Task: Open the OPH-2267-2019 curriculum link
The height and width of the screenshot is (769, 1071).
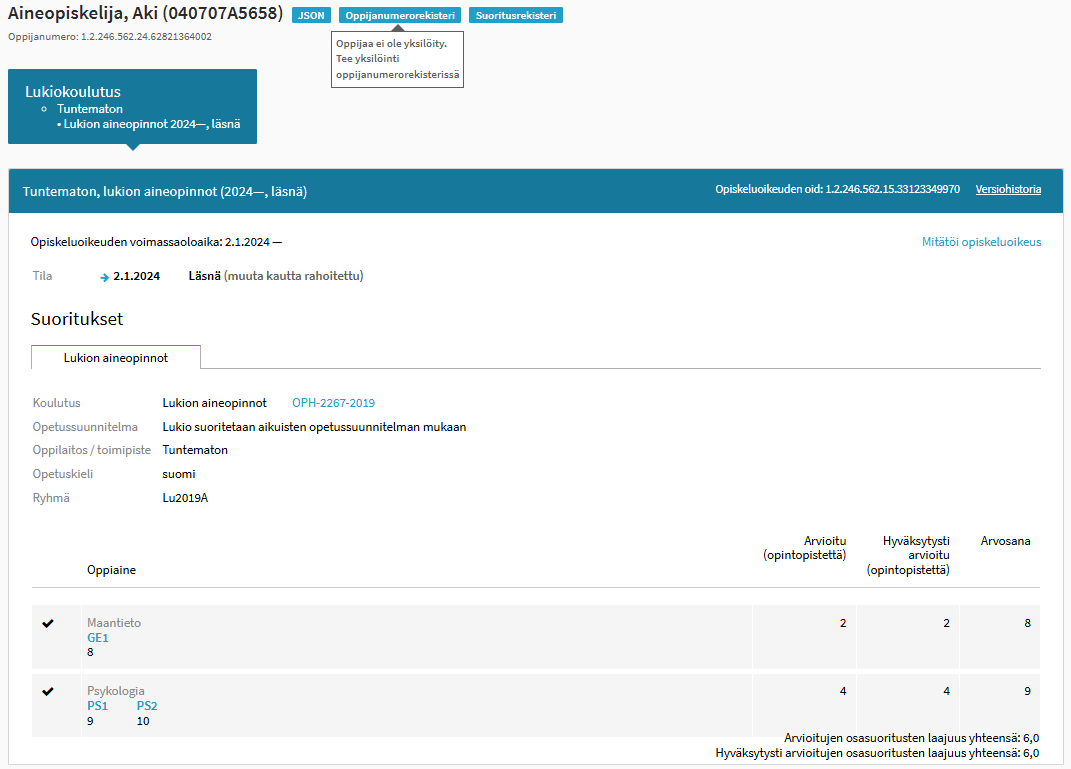Action: tap(333, 403)
